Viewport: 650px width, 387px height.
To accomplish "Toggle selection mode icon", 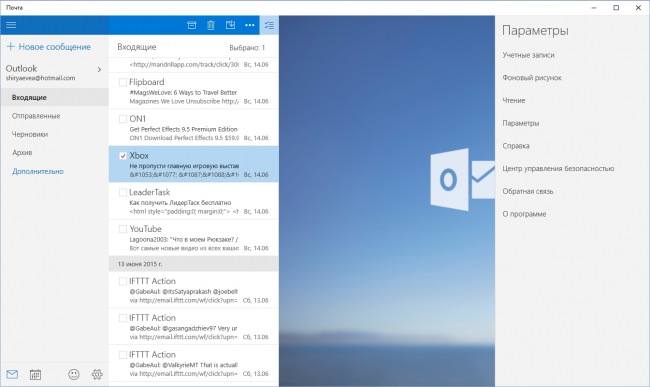I will [269, 25].
